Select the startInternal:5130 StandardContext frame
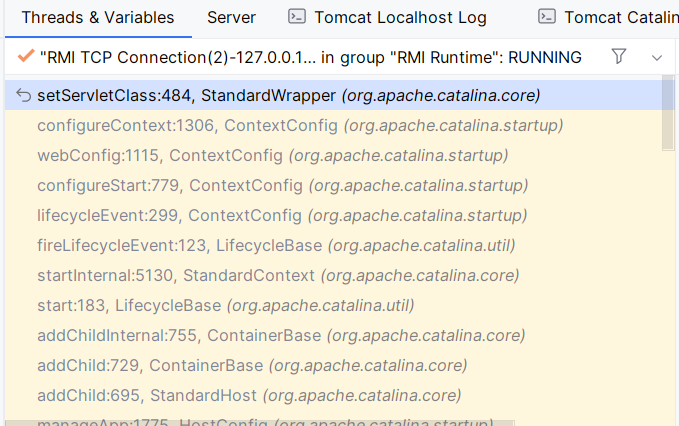The image size is (679, 426). (278, 276)
